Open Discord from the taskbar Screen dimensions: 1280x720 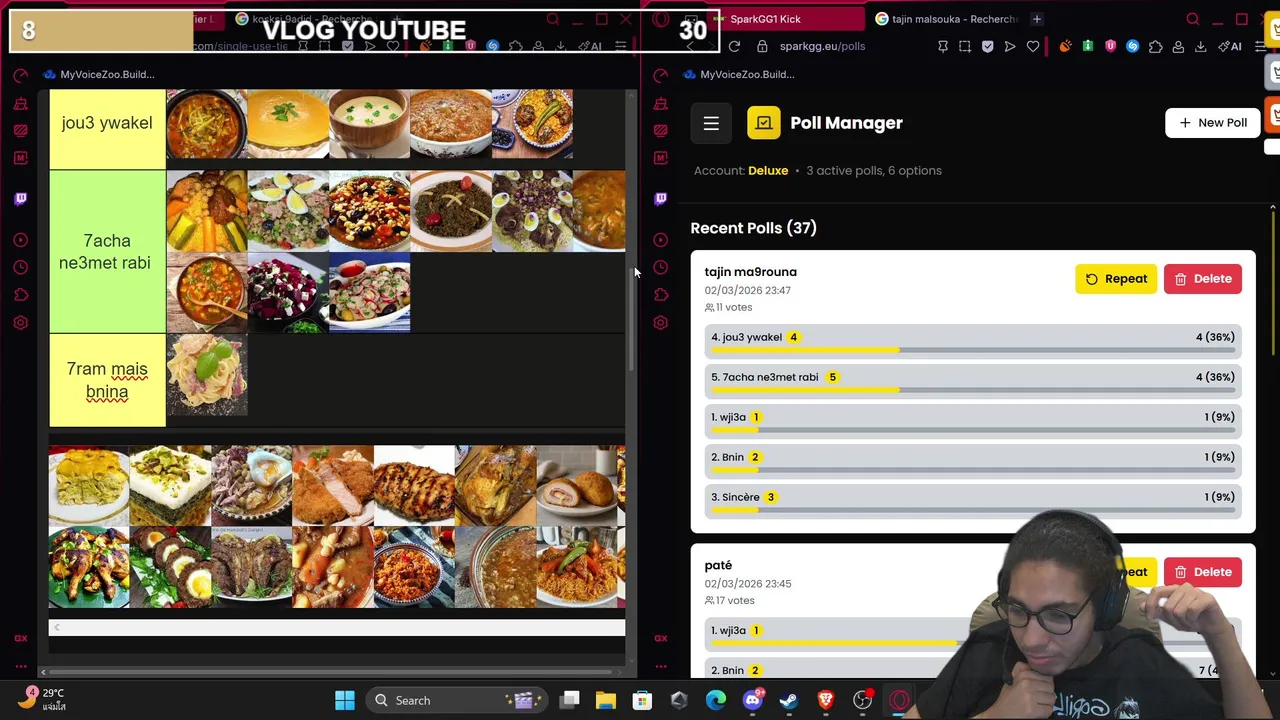(x=752, y=700)
